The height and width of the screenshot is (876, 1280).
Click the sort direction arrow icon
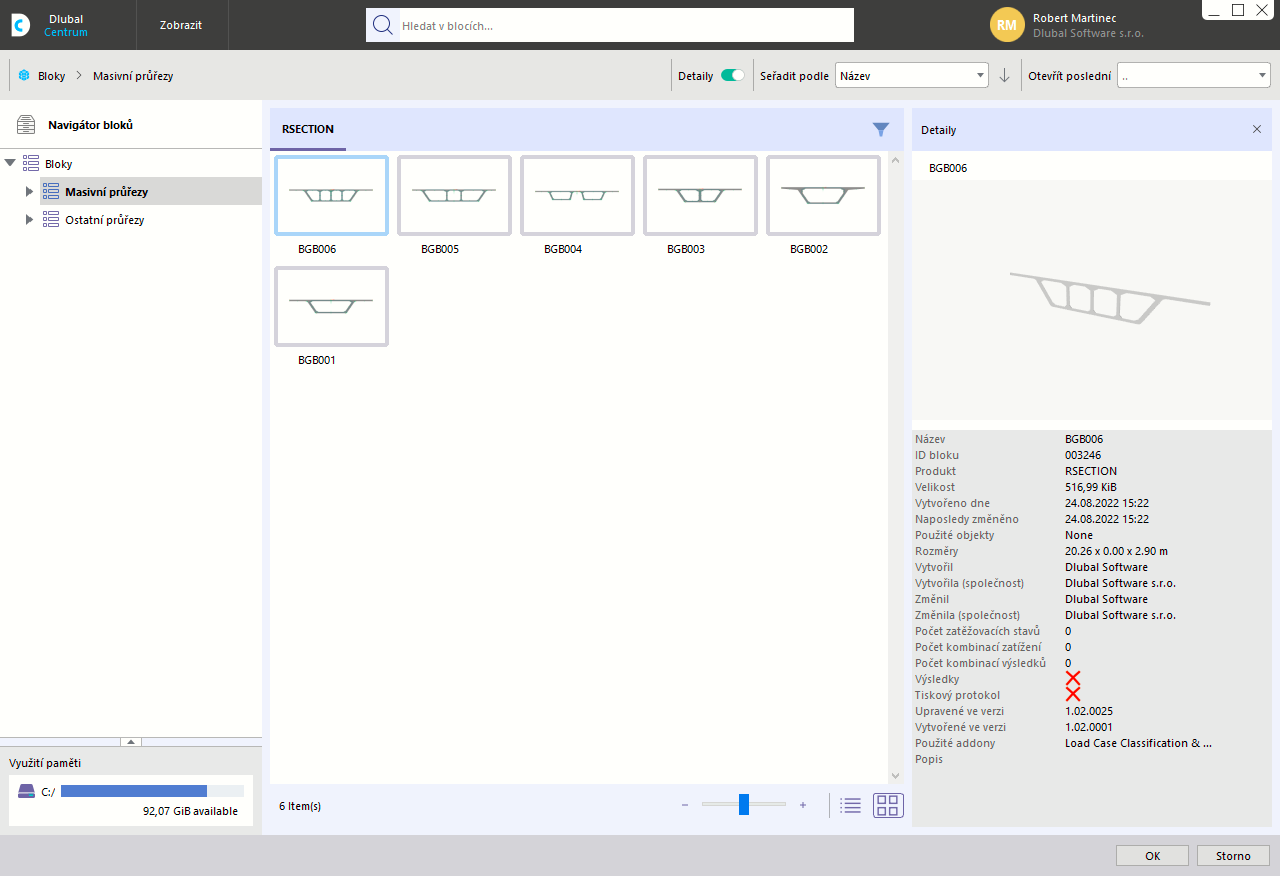click(1005, 75)
